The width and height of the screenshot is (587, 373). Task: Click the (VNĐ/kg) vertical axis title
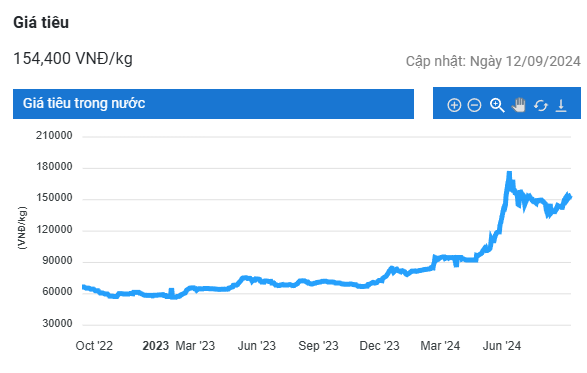22,228
